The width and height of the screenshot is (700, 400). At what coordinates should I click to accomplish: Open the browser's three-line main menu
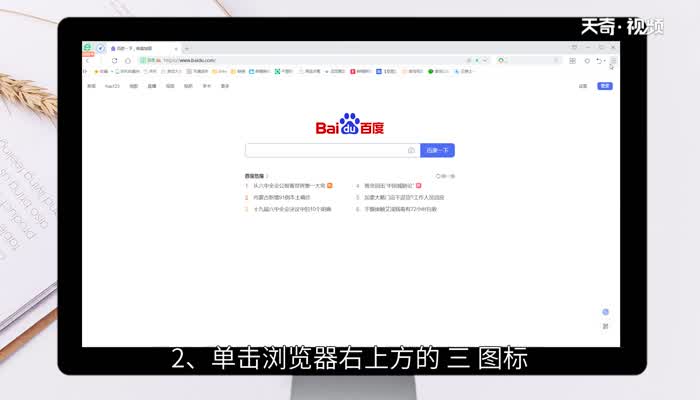click(x=613, y=60)
